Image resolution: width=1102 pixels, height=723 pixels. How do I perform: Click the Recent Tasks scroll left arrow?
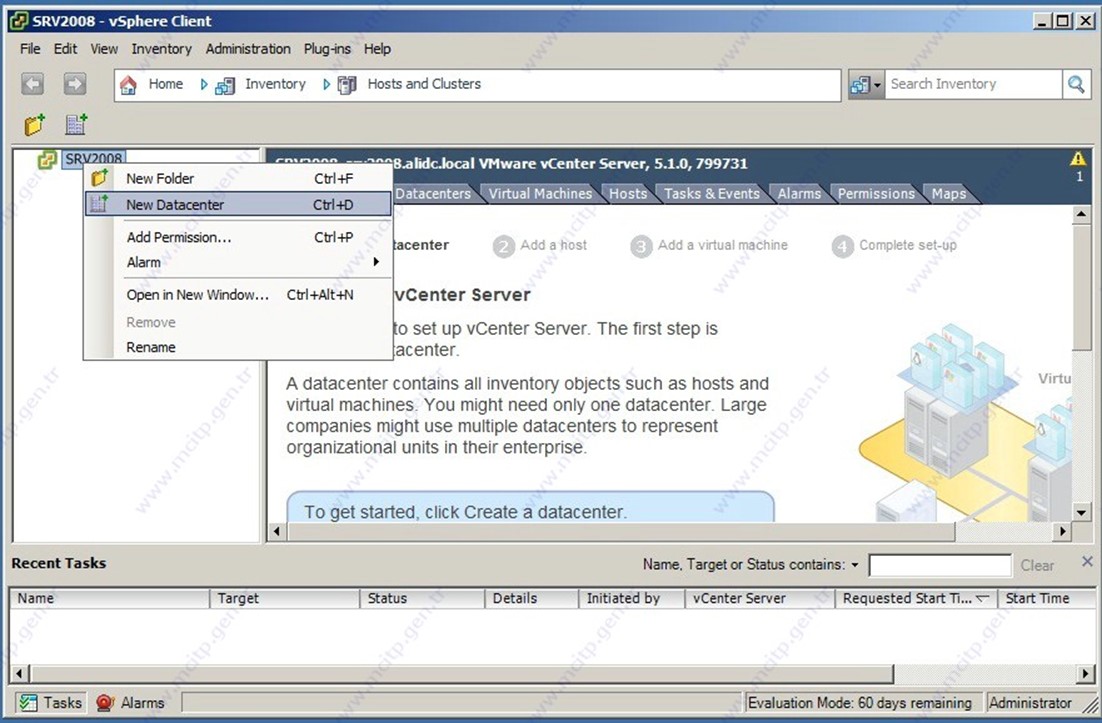19,674
